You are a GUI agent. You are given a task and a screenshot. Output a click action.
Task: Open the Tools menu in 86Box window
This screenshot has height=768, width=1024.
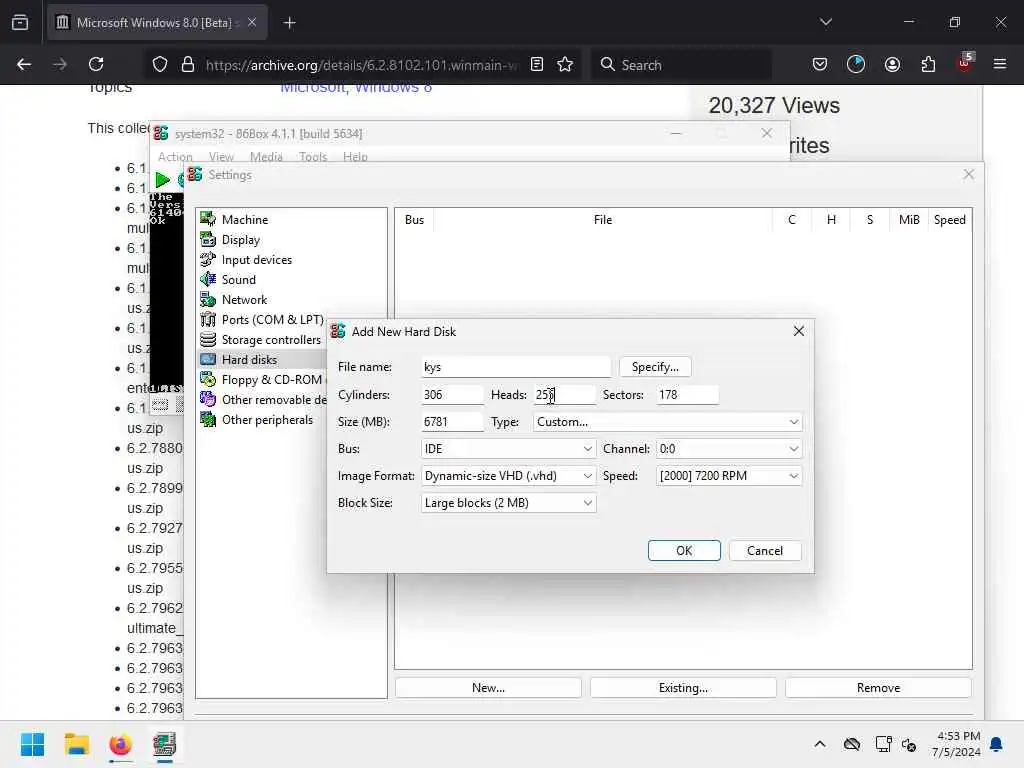313,157
